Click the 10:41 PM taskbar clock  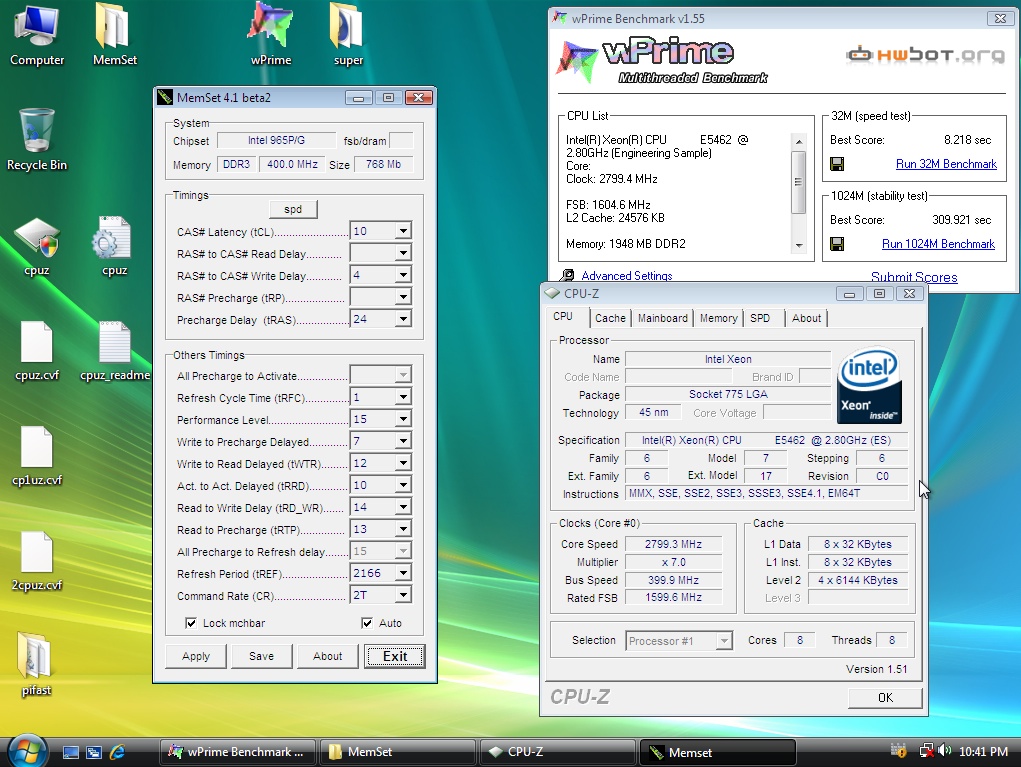tap(983, 751)
